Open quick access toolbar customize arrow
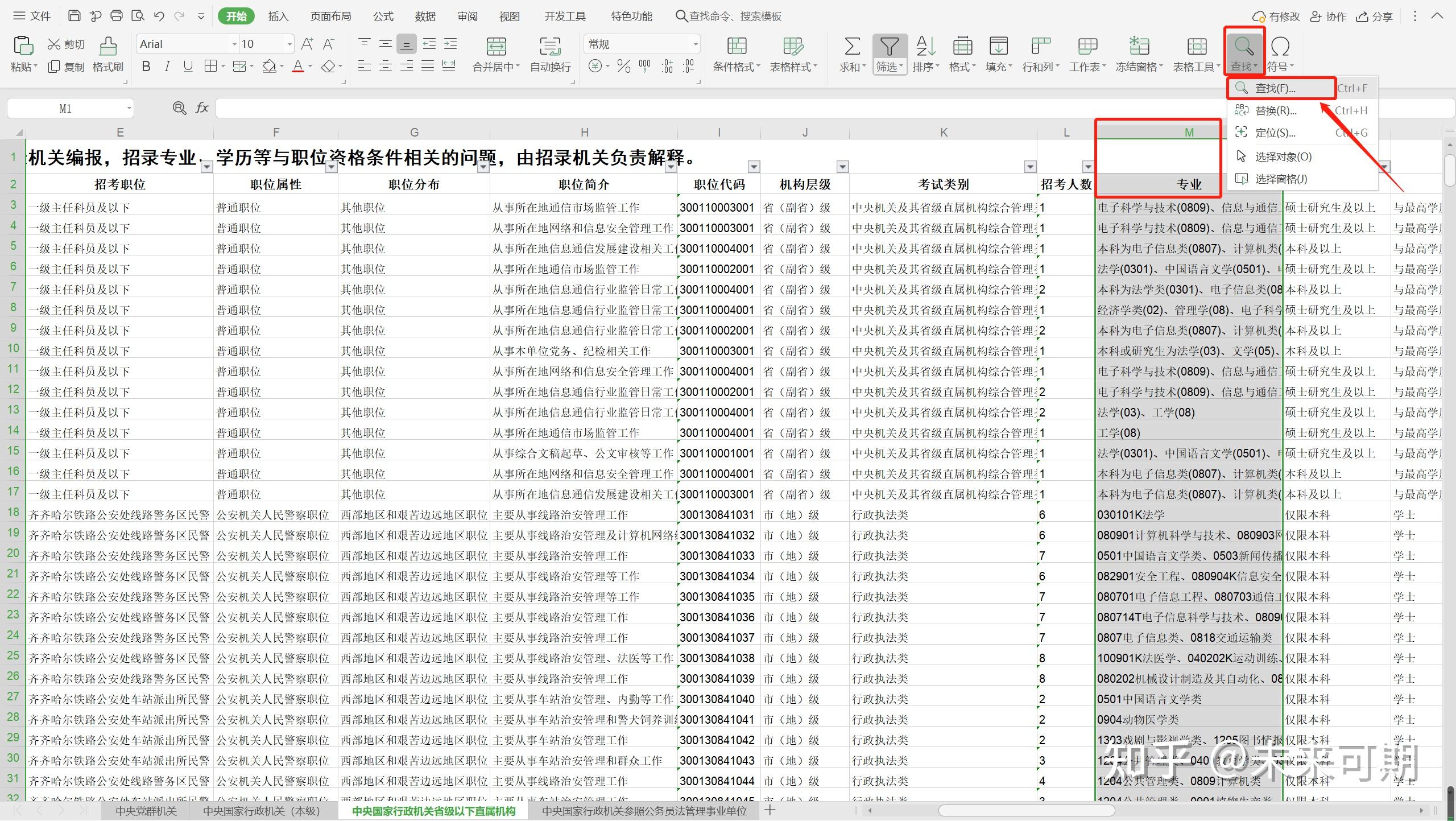Viewport: 1456px width, 821px height. 201,16
